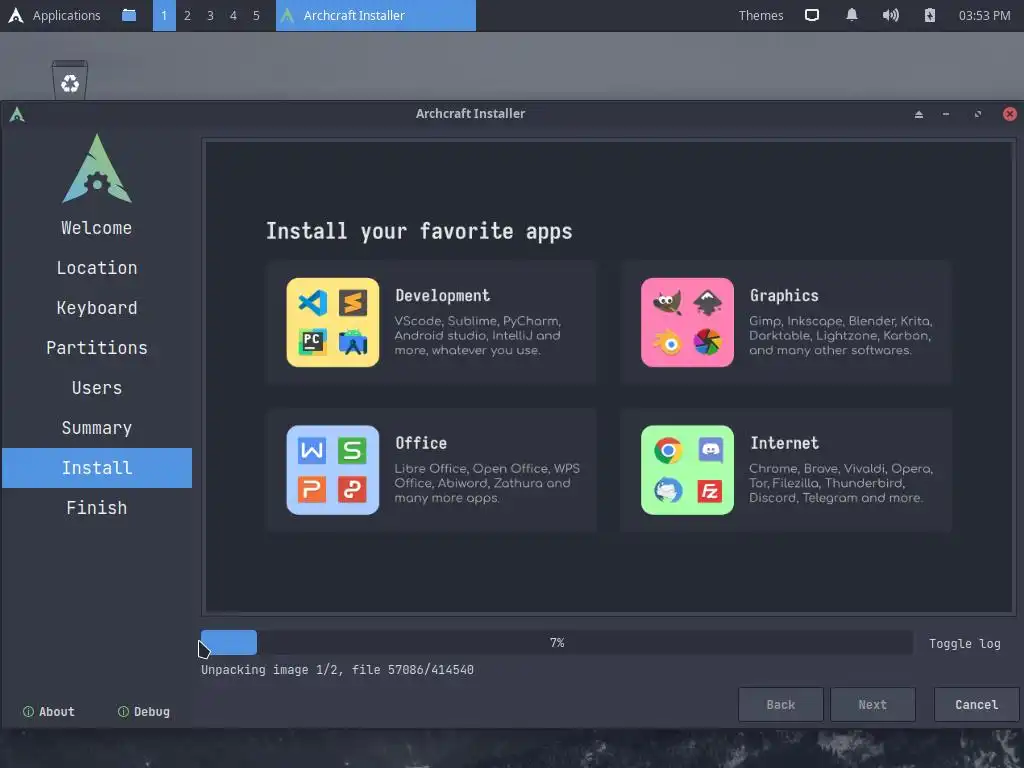Click the Graphics heading text
Screen dimensions: 1024x768
tap(784, 295)
